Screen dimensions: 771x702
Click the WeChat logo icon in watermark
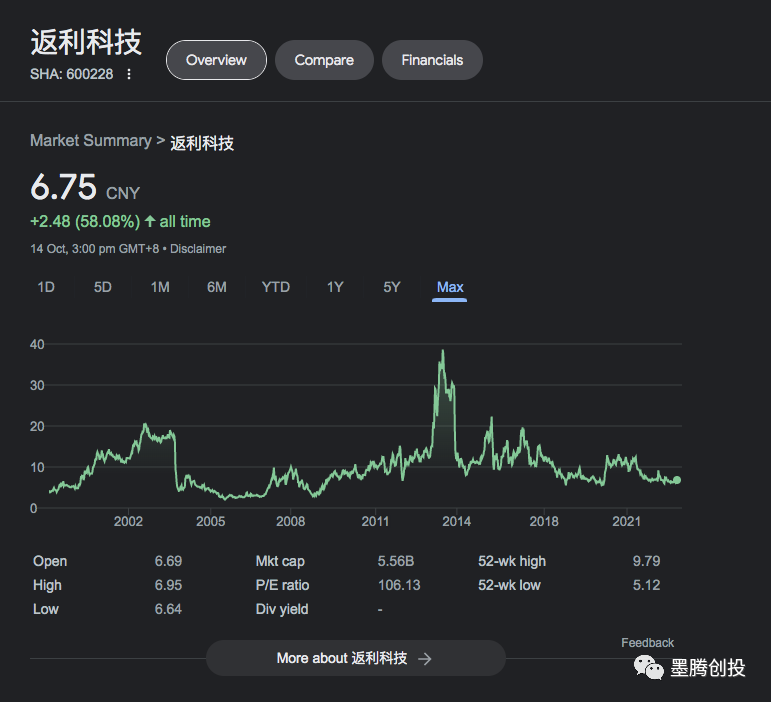646,668
